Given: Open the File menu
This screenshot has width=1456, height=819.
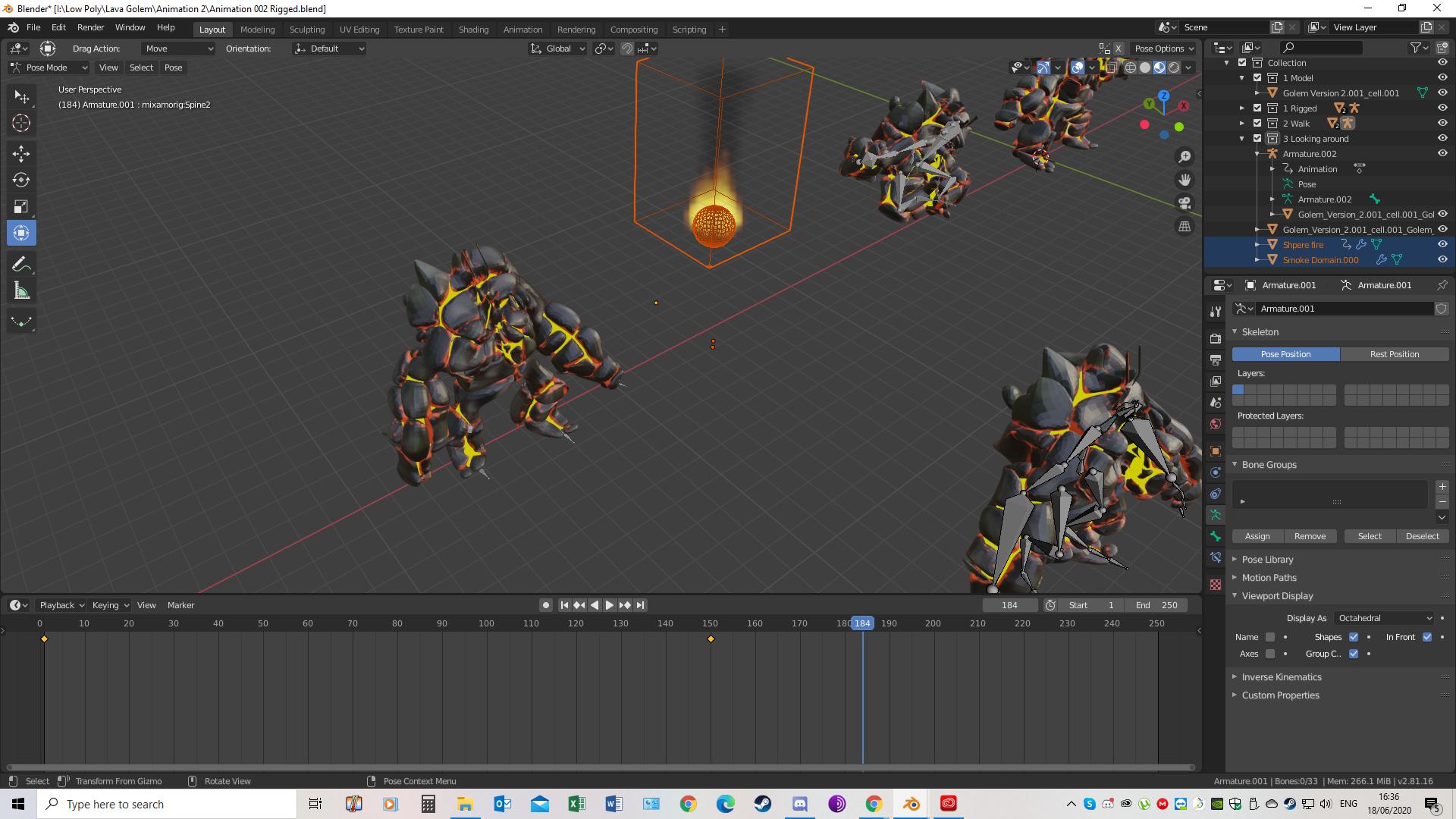Looking at the screenshot, I should (33, 27).
